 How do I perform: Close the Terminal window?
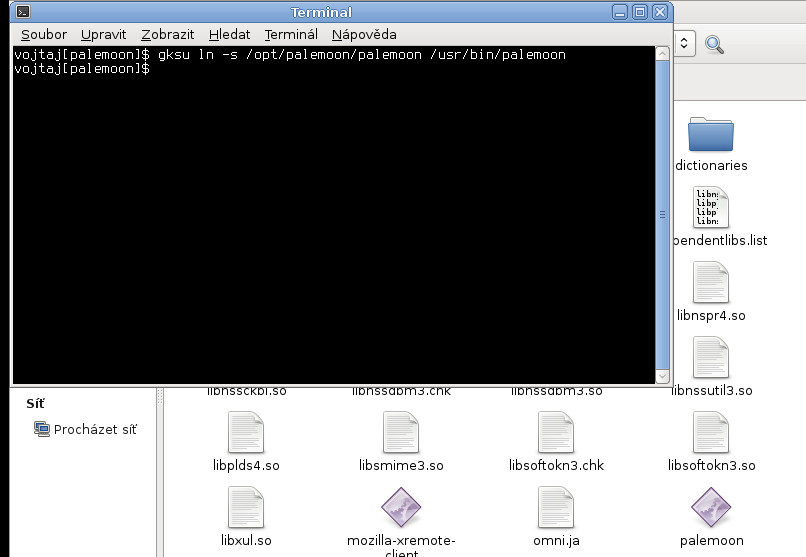click(x=660, y=12)
